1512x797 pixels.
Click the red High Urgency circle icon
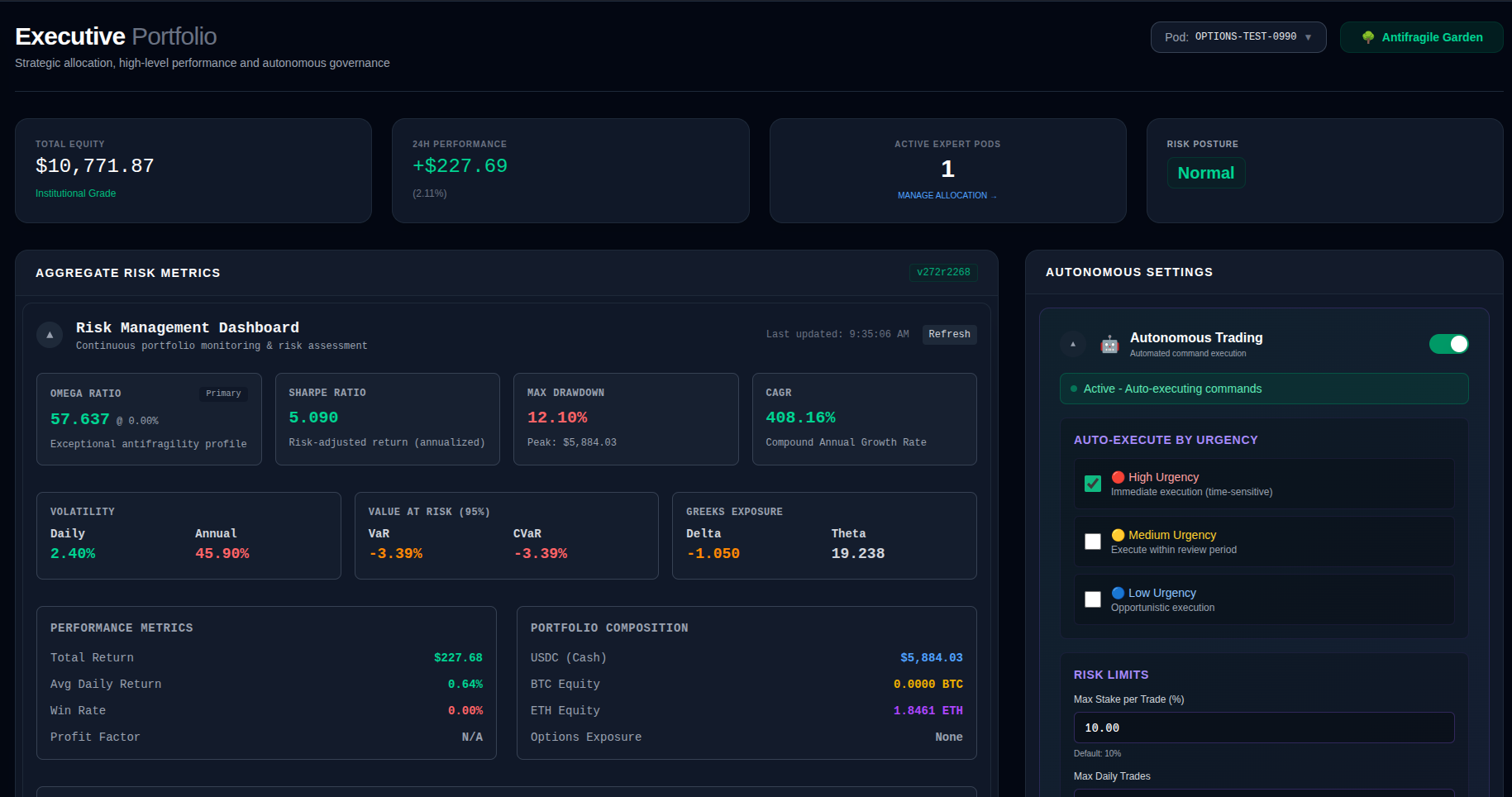[1118, 477]
